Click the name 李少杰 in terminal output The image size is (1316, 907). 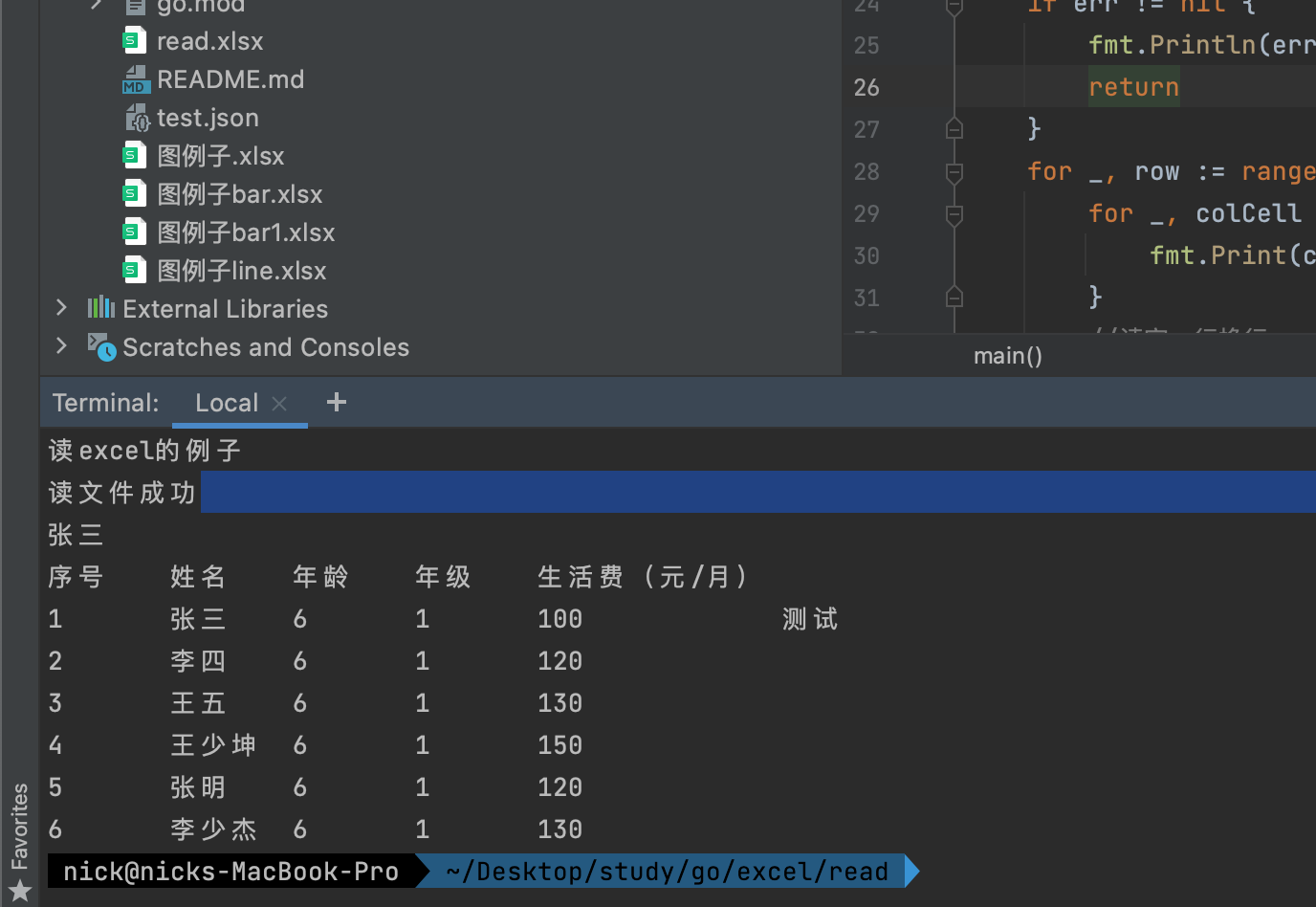click(x=213, y=830)
